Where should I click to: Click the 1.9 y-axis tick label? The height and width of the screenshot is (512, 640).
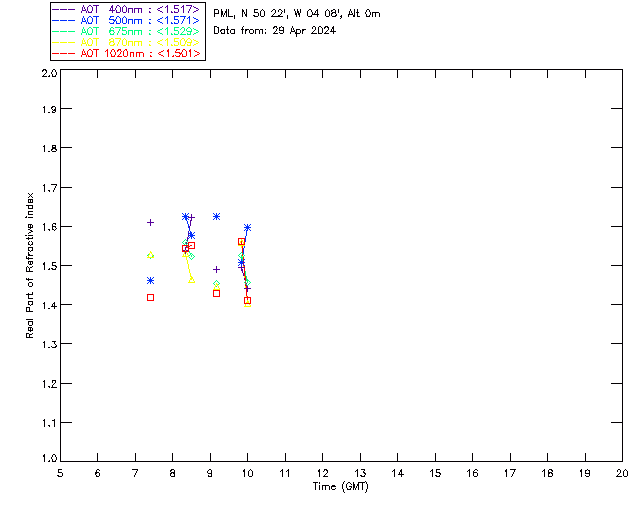pos(49,109)
